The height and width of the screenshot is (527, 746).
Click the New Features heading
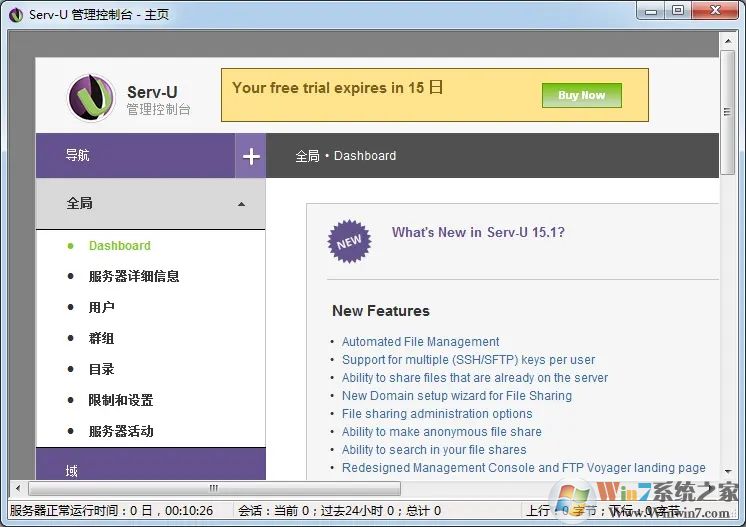(x=381, y=311)
